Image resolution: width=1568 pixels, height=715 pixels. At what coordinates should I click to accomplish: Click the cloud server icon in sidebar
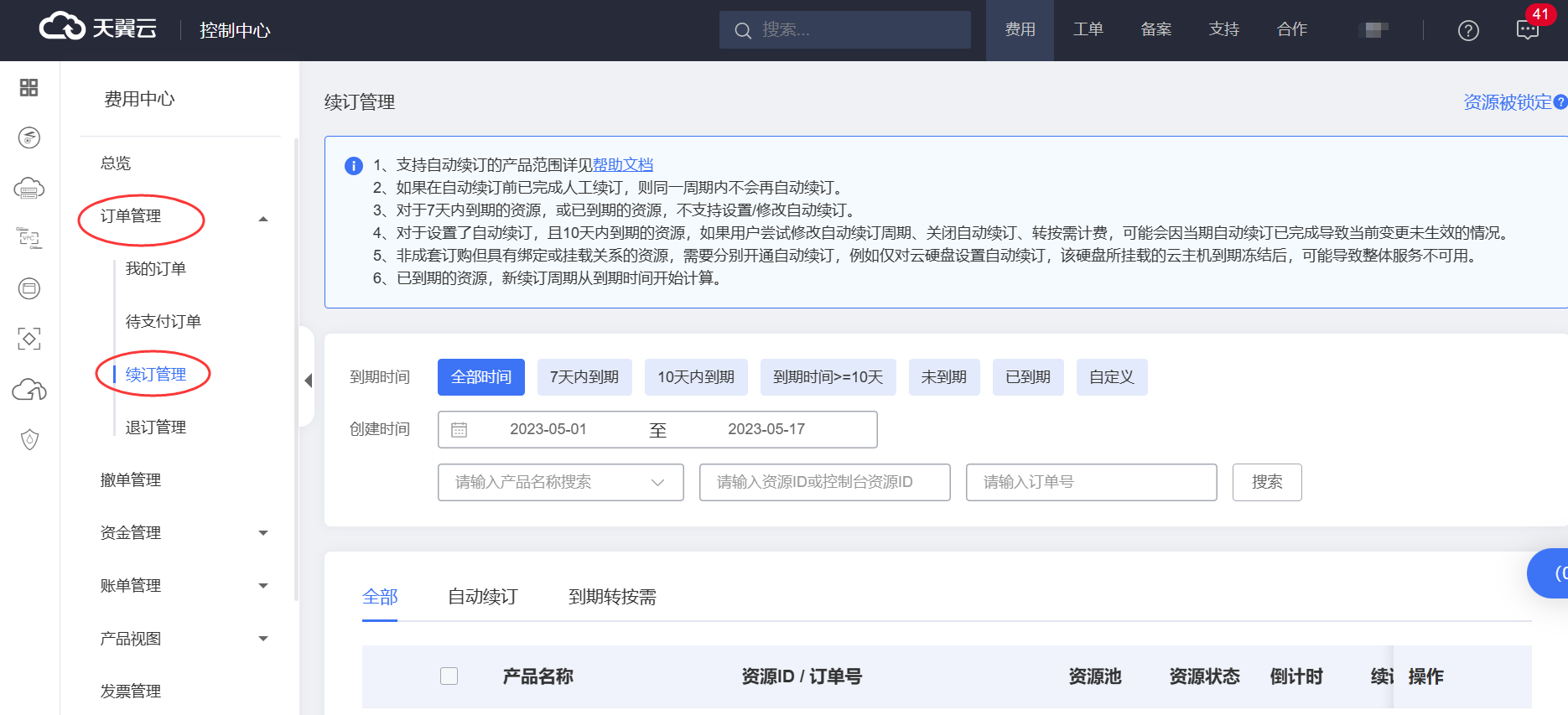tap(29, 189)
